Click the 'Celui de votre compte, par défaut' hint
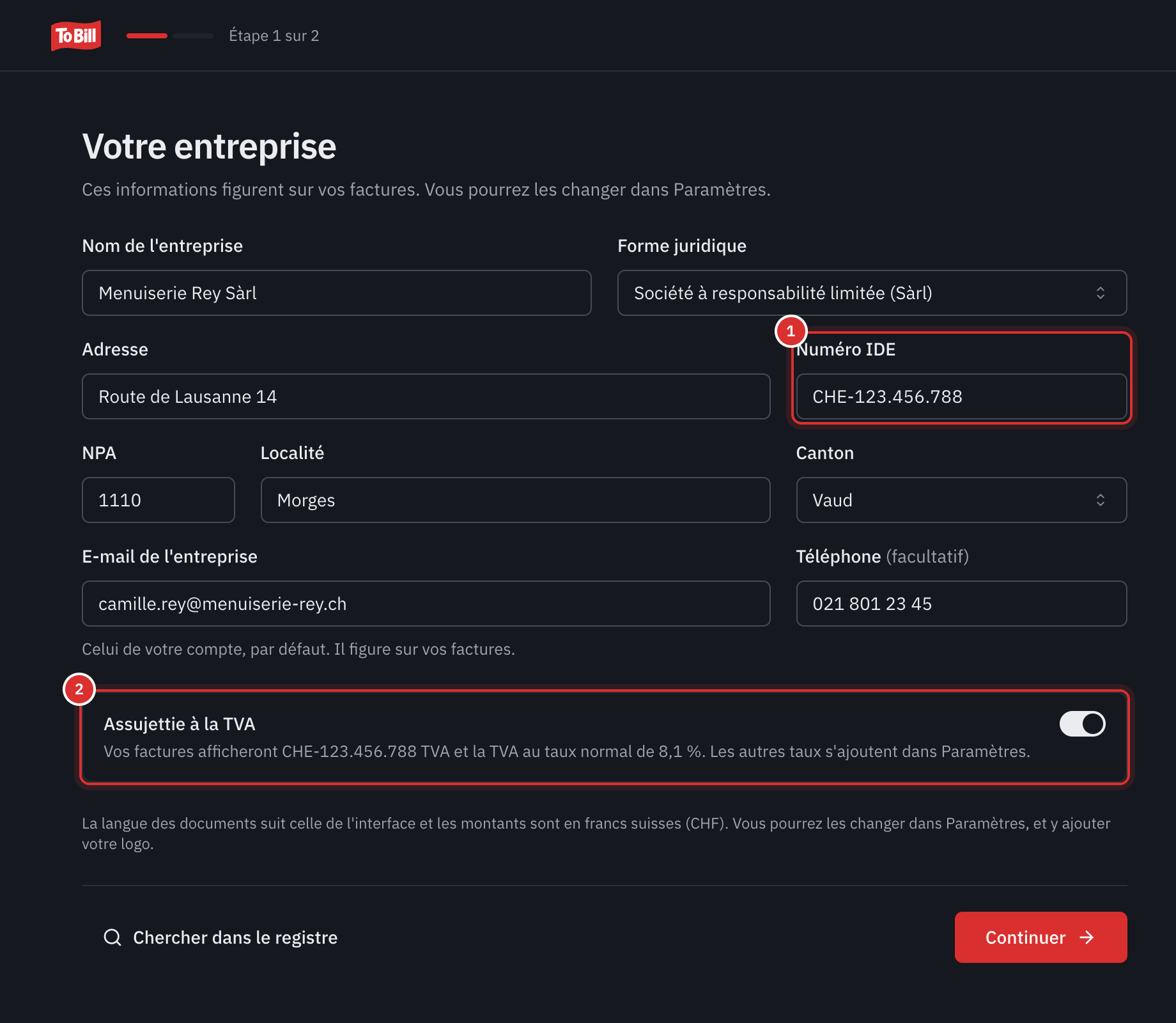Viewport: 1176px width, 1023px height. [x=298, y=649]
